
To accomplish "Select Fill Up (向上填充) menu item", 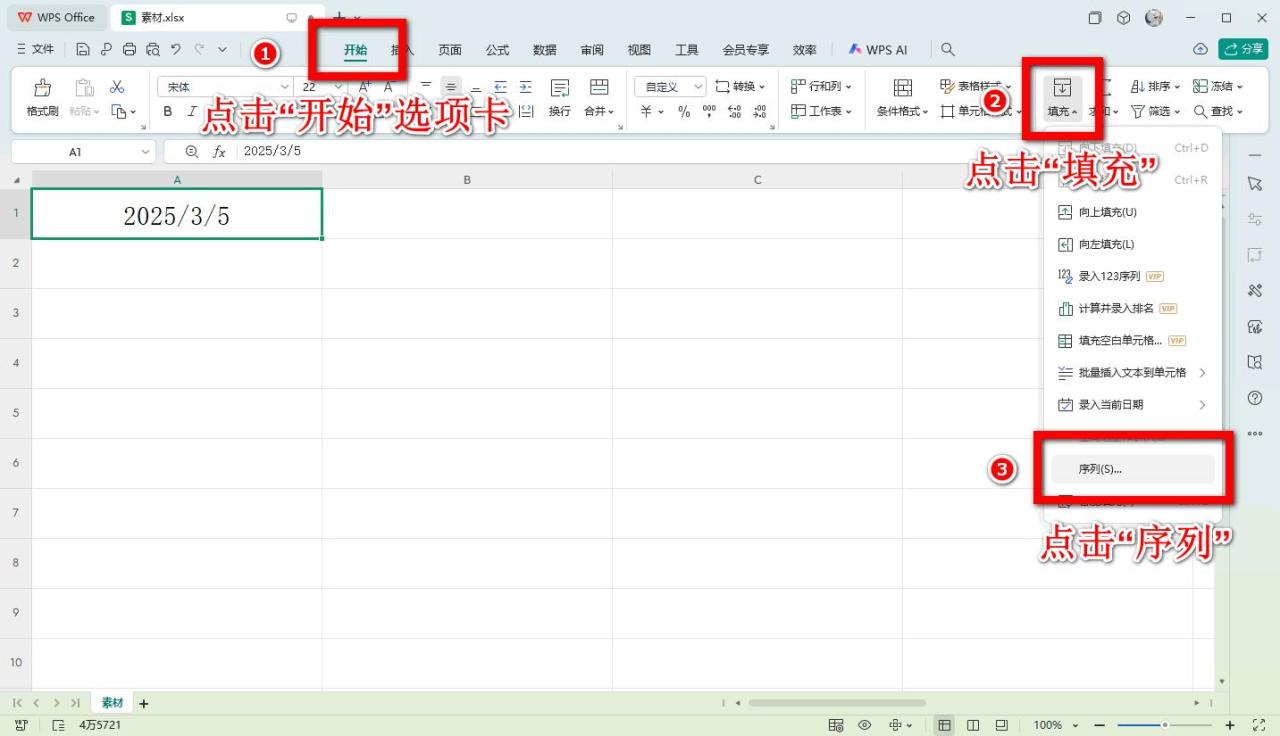I will pyautogui.click(x=1132, y=212).
